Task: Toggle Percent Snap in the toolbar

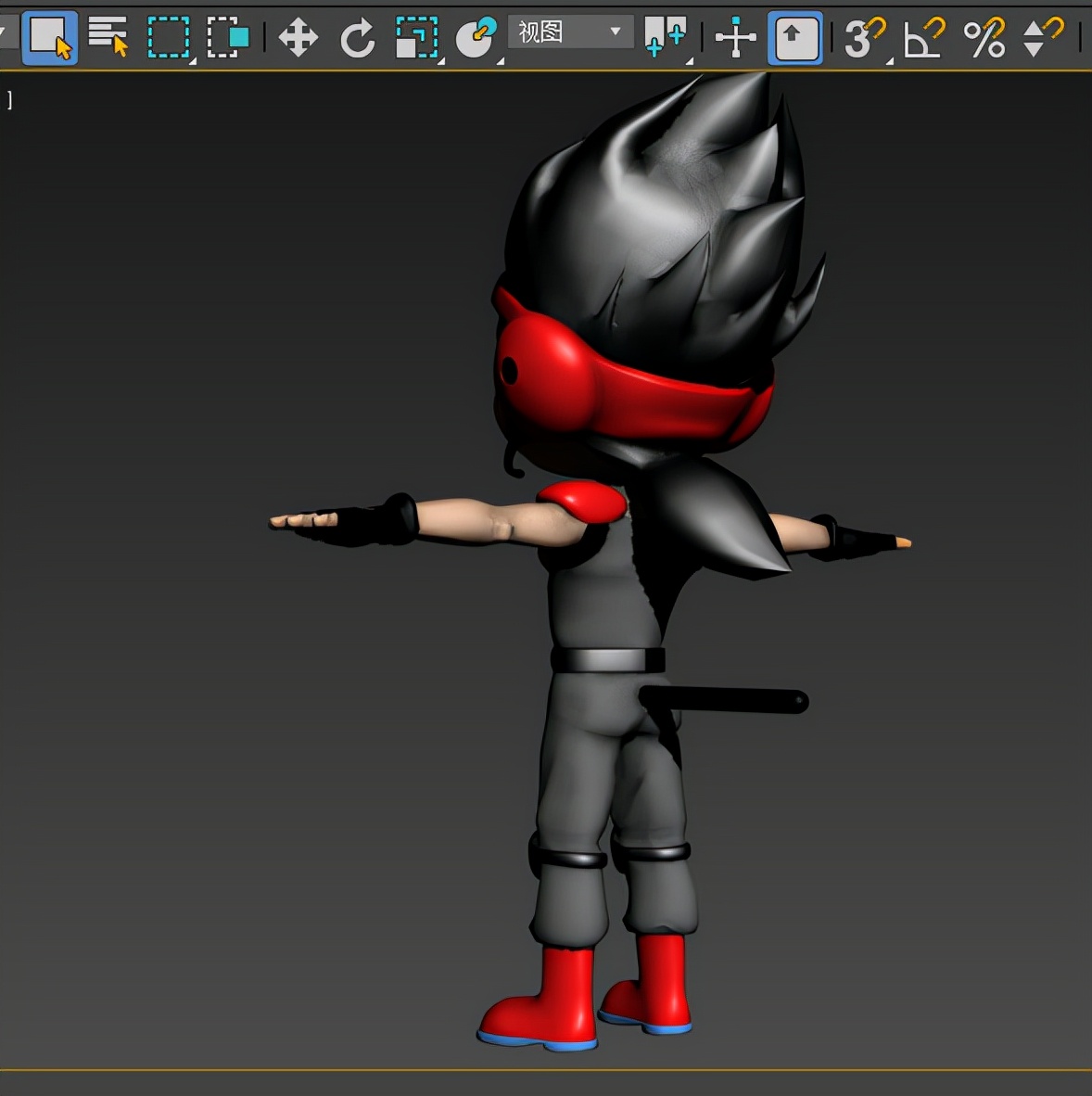Action: pos(984,38)
